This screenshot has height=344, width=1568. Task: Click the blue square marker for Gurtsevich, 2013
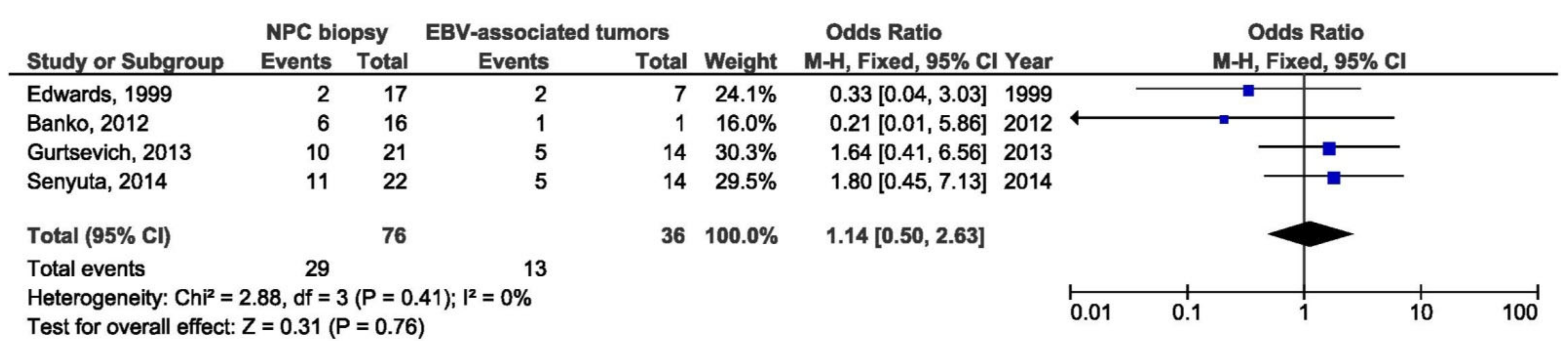(1330, 148)
